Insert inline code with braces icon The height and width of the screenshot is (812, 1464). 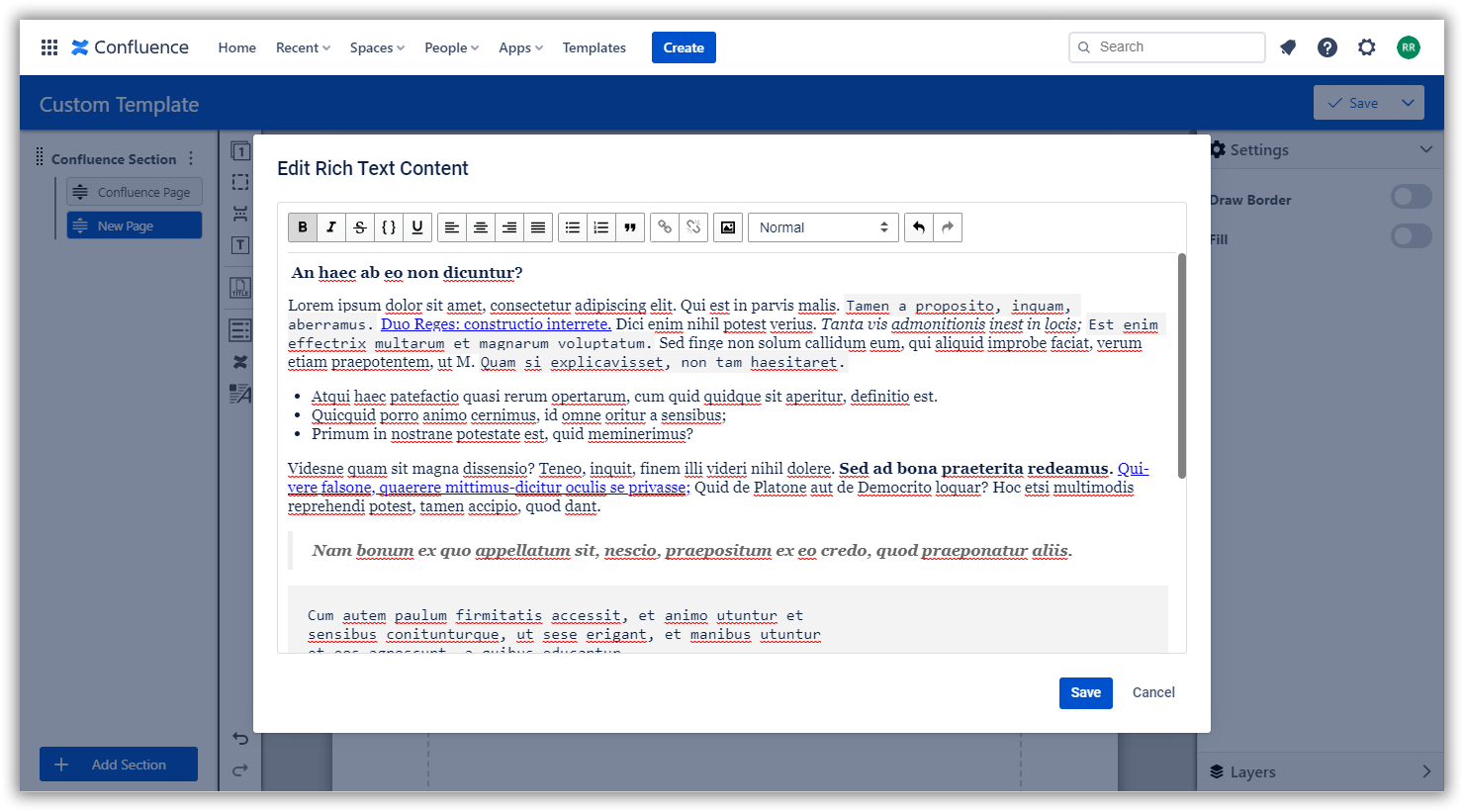(x=389, y=227)
